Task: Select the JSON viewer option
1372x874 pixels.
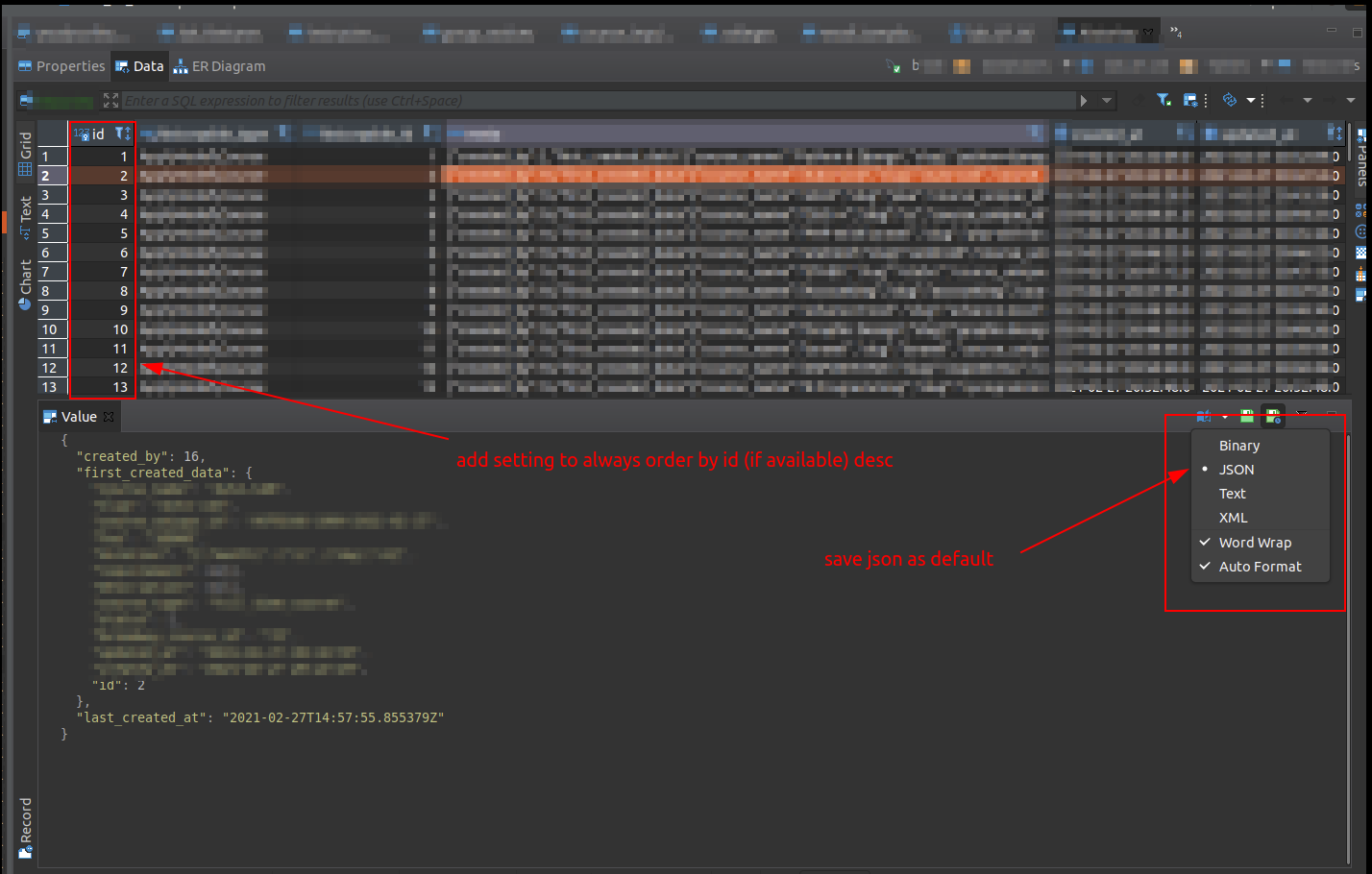Action: [x=1261, y=470]
